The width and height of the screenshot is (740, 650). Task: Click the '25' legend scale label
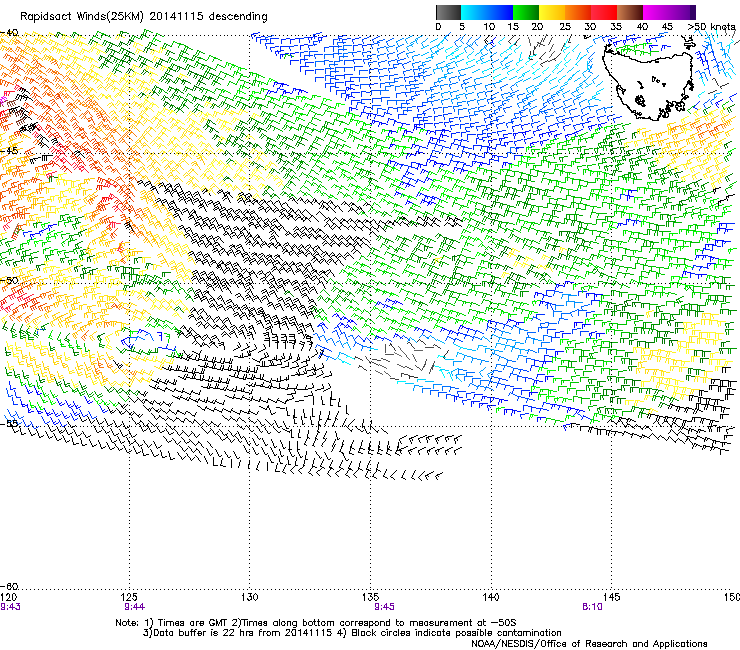tap(564, 26)
